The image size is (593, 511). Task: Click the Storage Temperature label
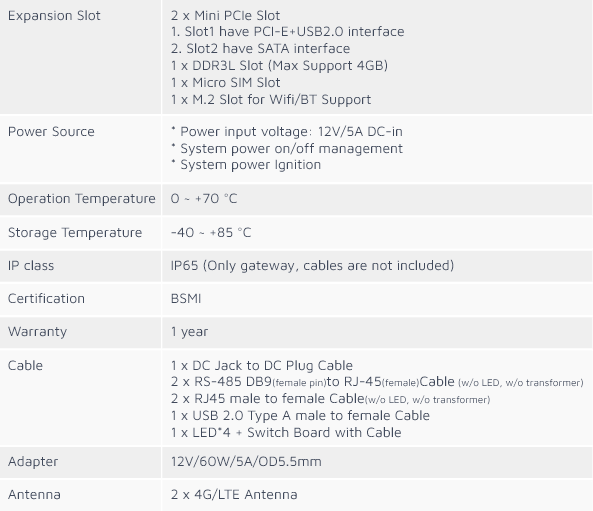(x=75, y=232)
